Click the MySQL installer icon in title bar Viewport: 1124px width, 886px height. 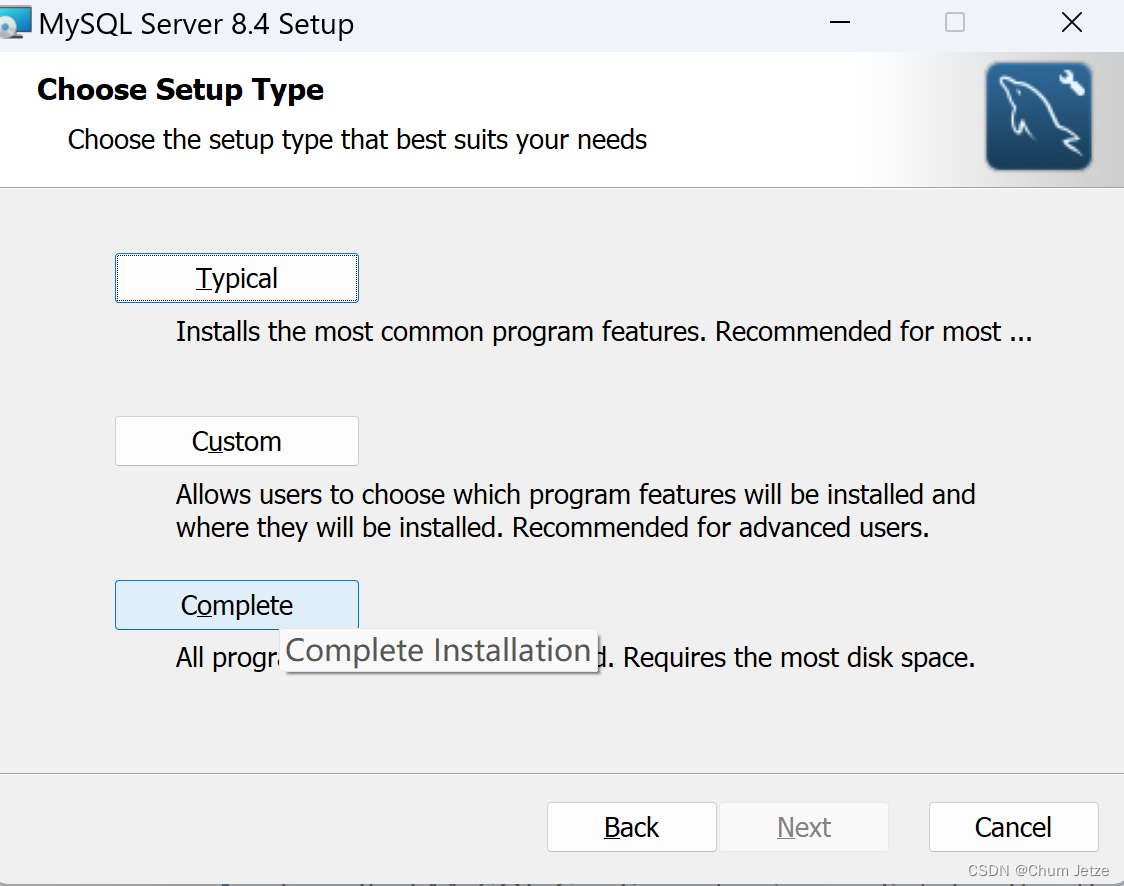tap(15, 22)
